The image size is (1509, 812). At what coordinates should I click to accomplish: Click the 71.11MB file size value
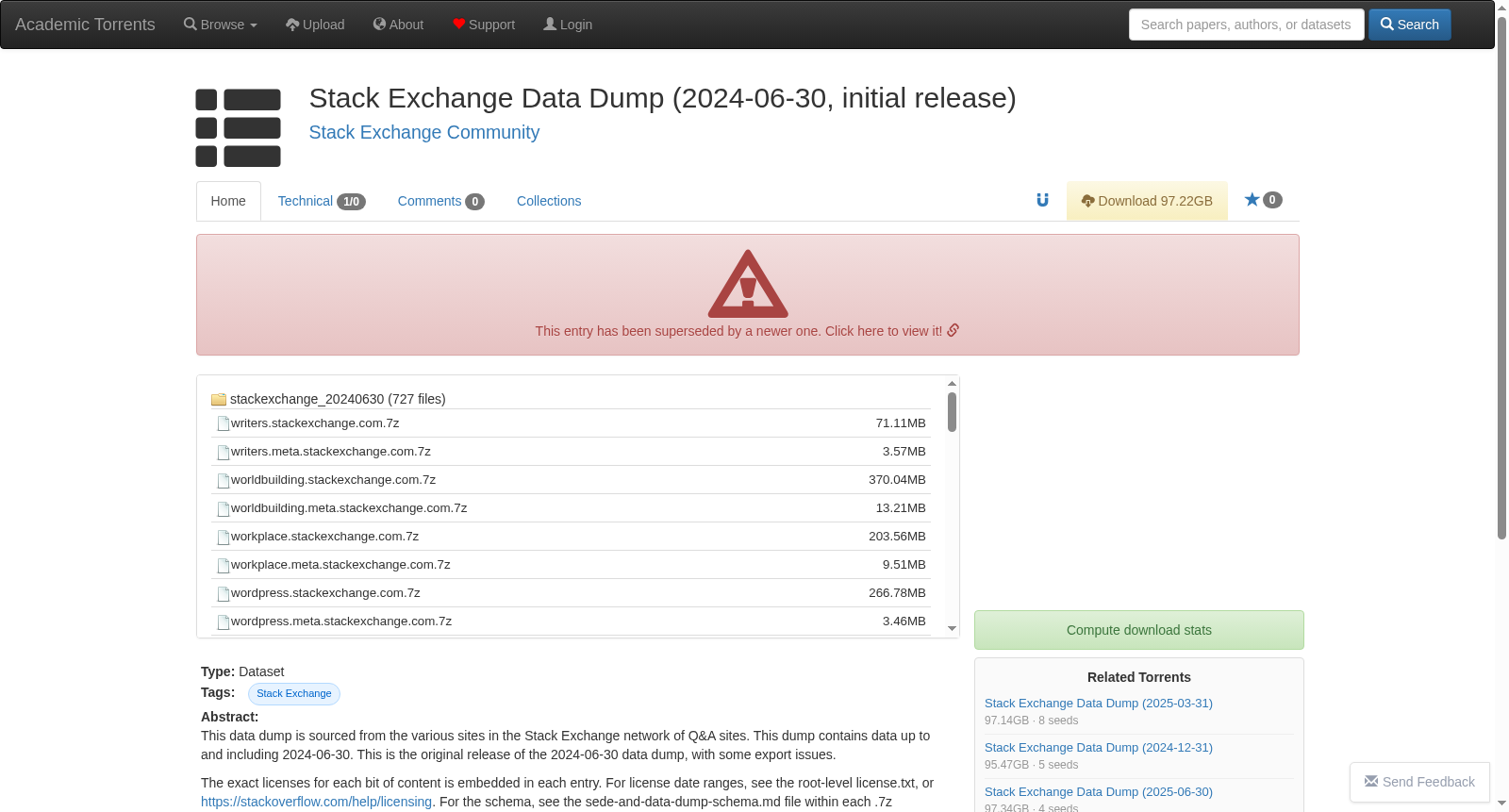point(901,423)
